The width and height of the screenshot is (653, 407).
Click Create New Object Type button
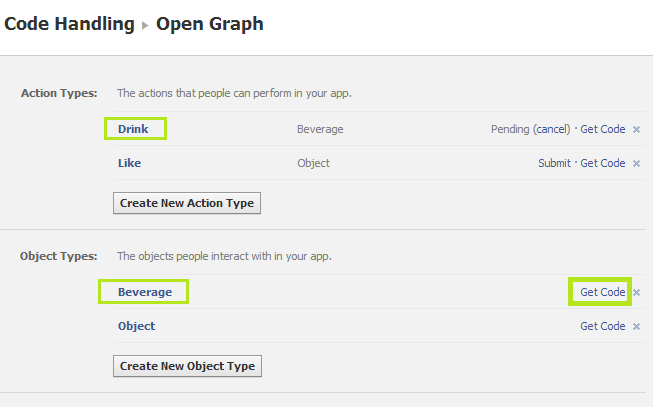(187, 366)
